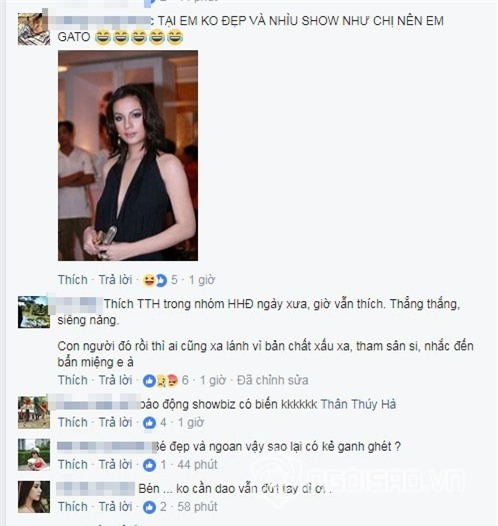
Task: Open the Đã chỉnh sửa edit history
Action: (x=273, y=380)
